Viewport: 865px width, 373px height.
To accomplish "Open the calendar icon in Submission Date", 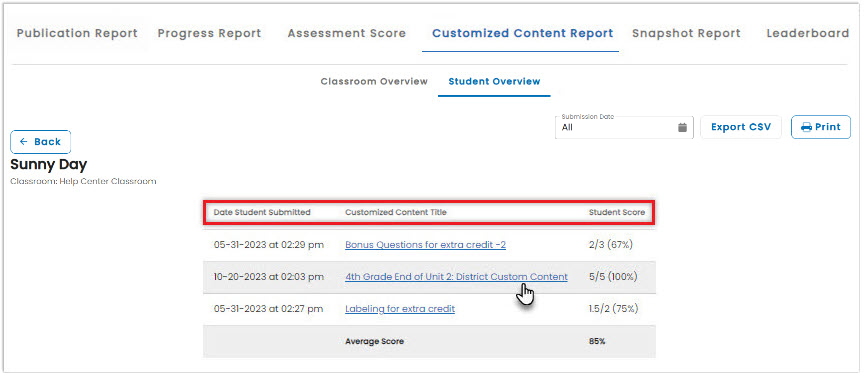I will point(682,127).
